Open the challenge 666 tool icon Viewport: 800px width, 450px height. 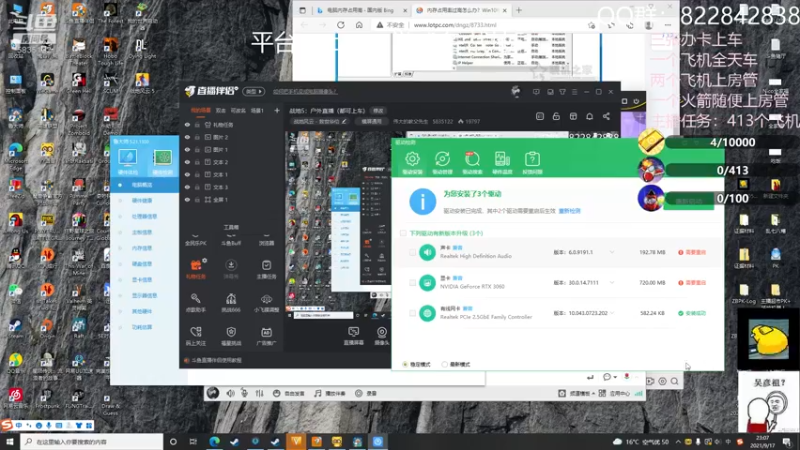click(x=231, y=299)
